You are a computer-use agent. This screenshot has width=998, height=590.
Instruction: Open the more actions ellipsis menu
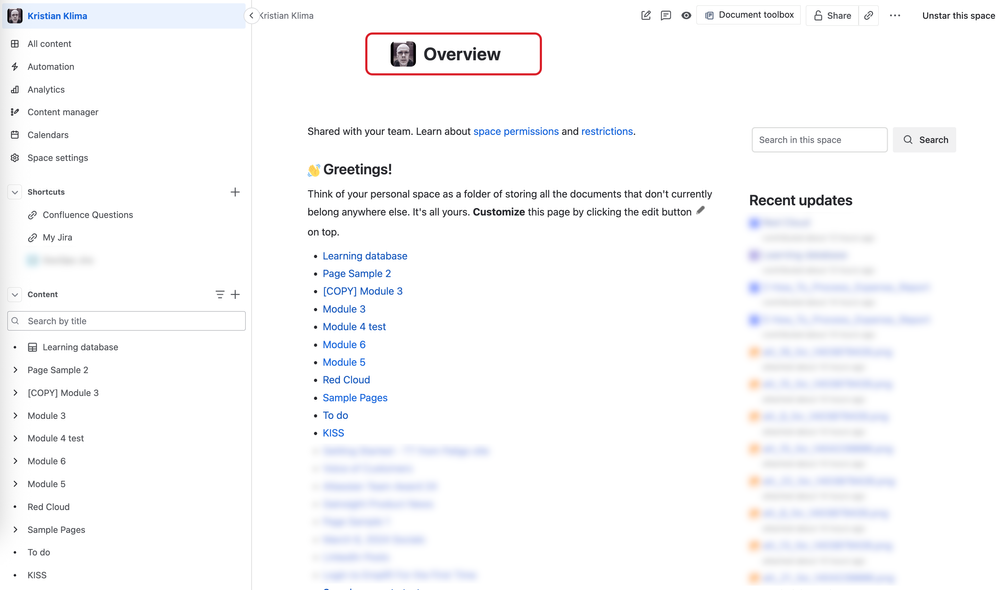click(x=895, y=15)
